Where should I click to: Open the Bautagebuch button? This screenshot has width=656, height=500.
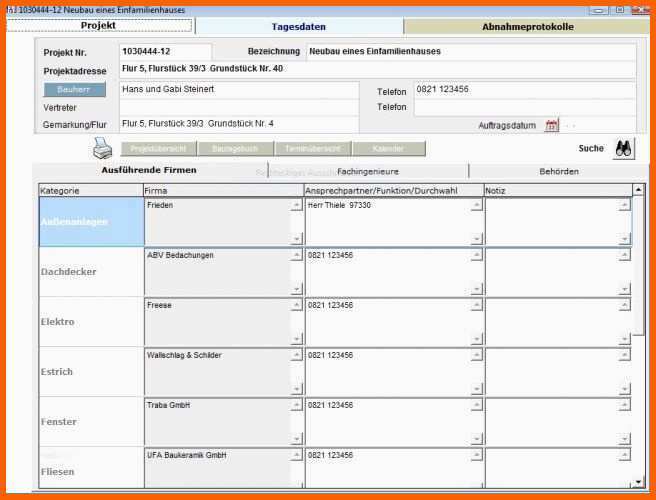[235, 149]
